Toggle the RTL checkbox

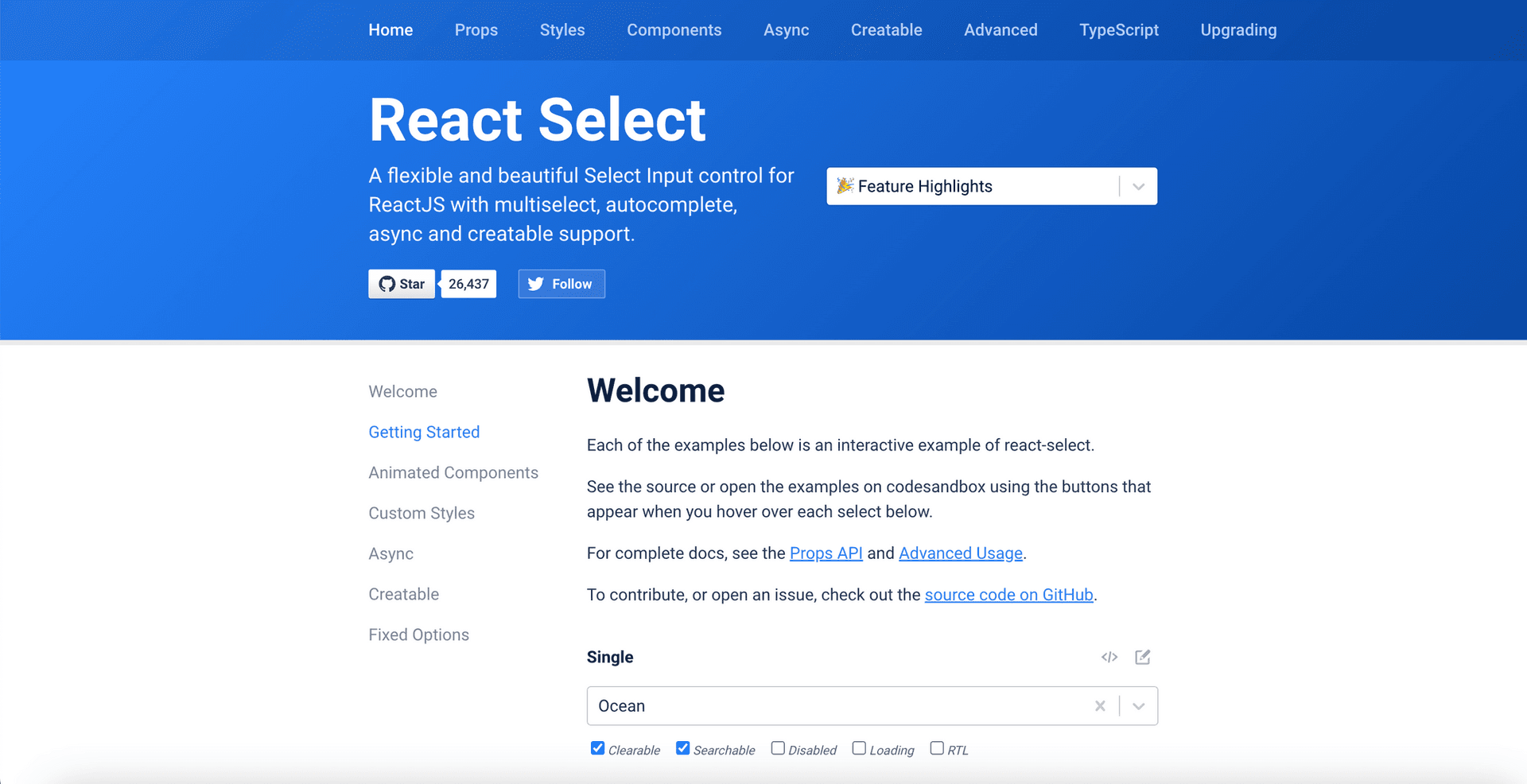pos(937,748)
